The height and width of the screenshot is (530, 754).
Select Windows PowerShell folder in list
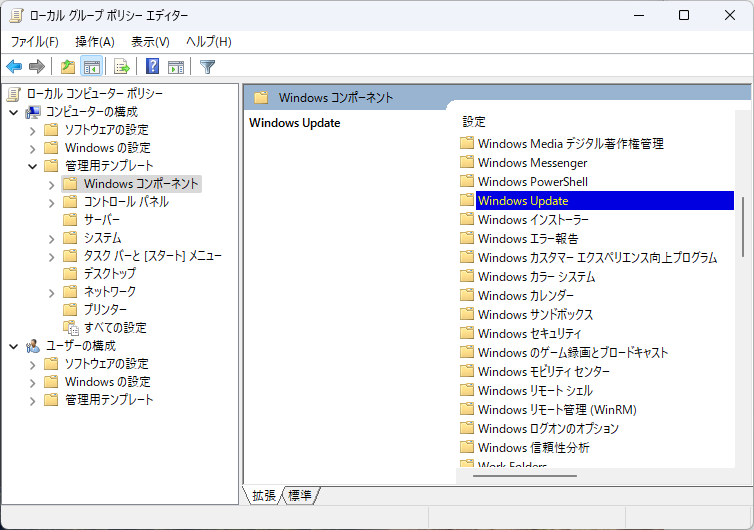[533, 182]
